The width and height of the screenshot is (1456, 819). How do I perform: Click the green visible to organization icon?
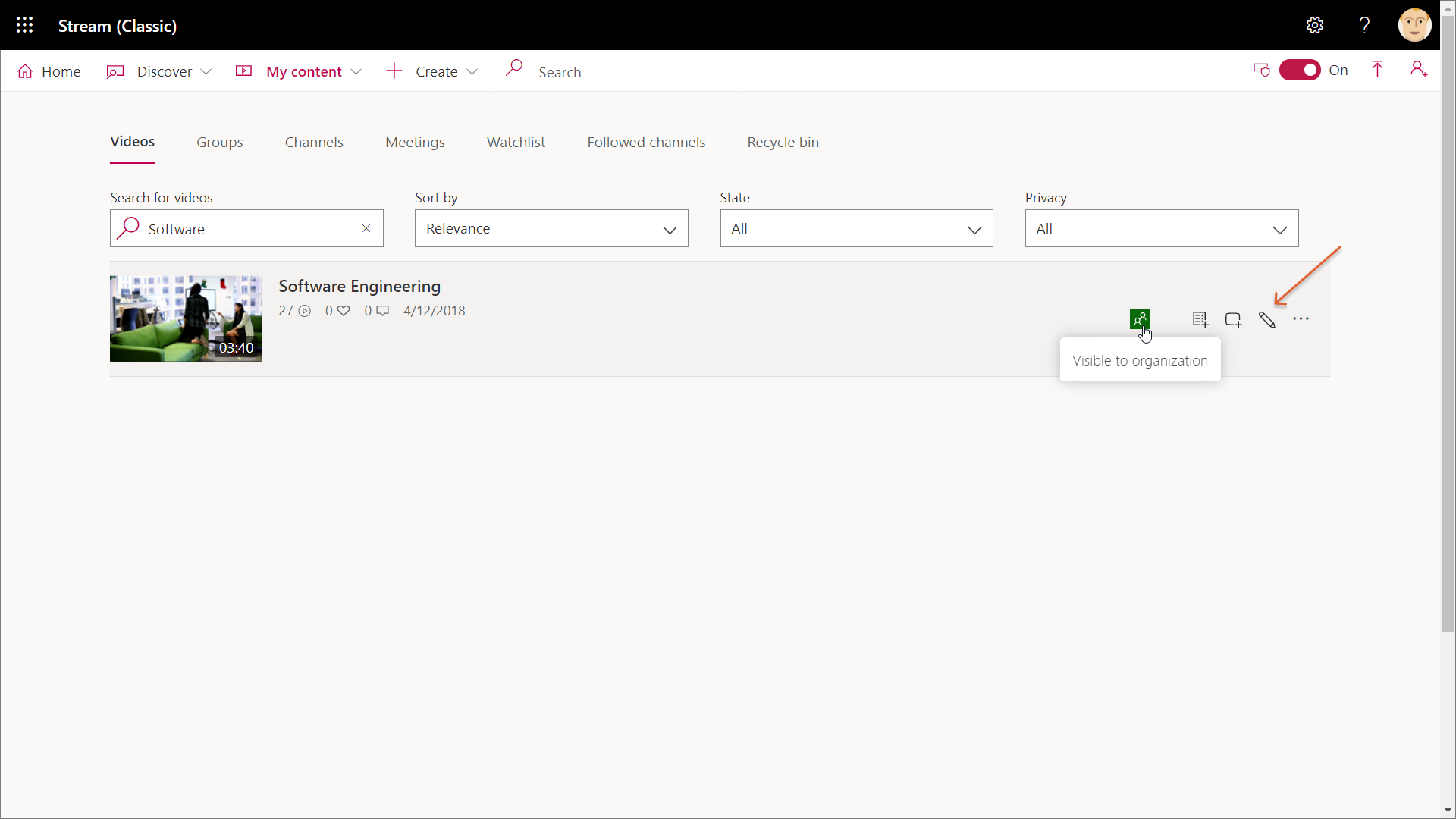(1139, 319)
